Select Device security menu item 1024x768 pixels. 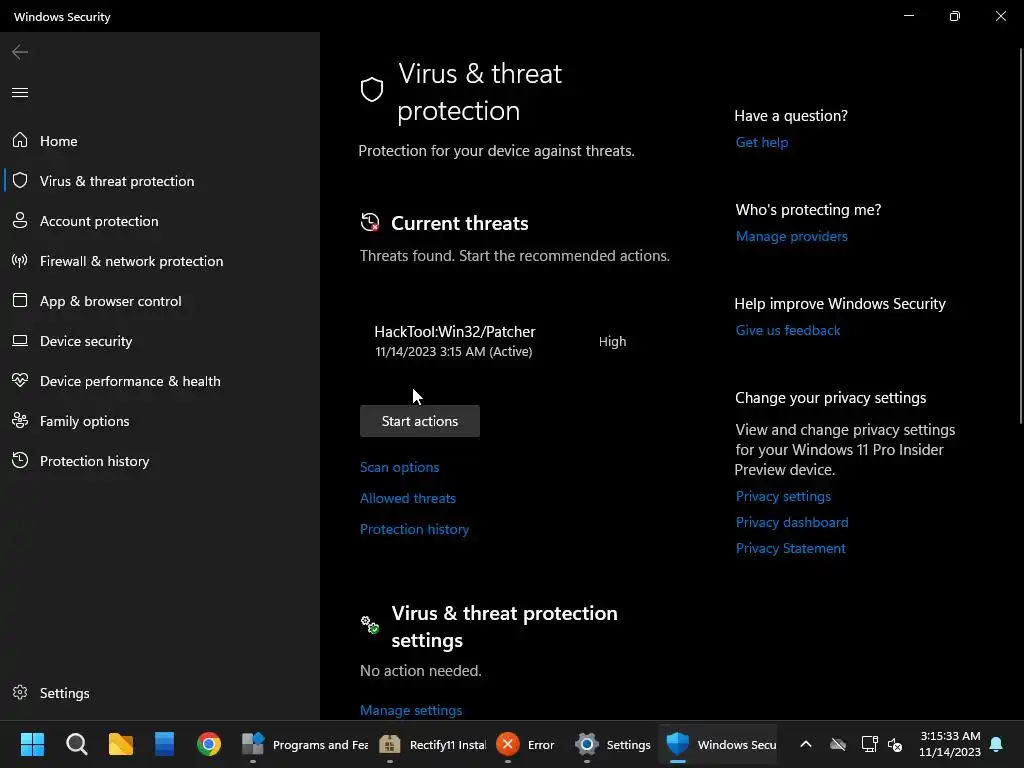click(x=160, y=341)
